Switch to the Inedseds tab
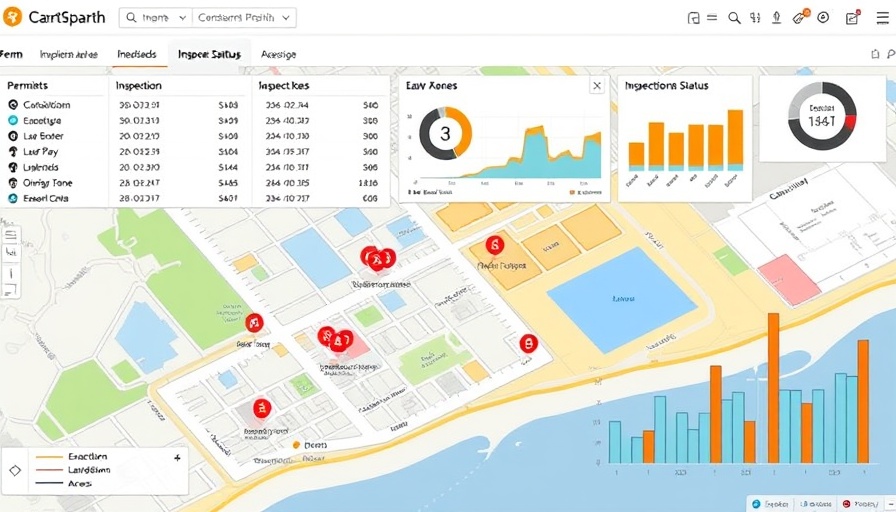Viewport: 896px width, 512px height. 137,54
